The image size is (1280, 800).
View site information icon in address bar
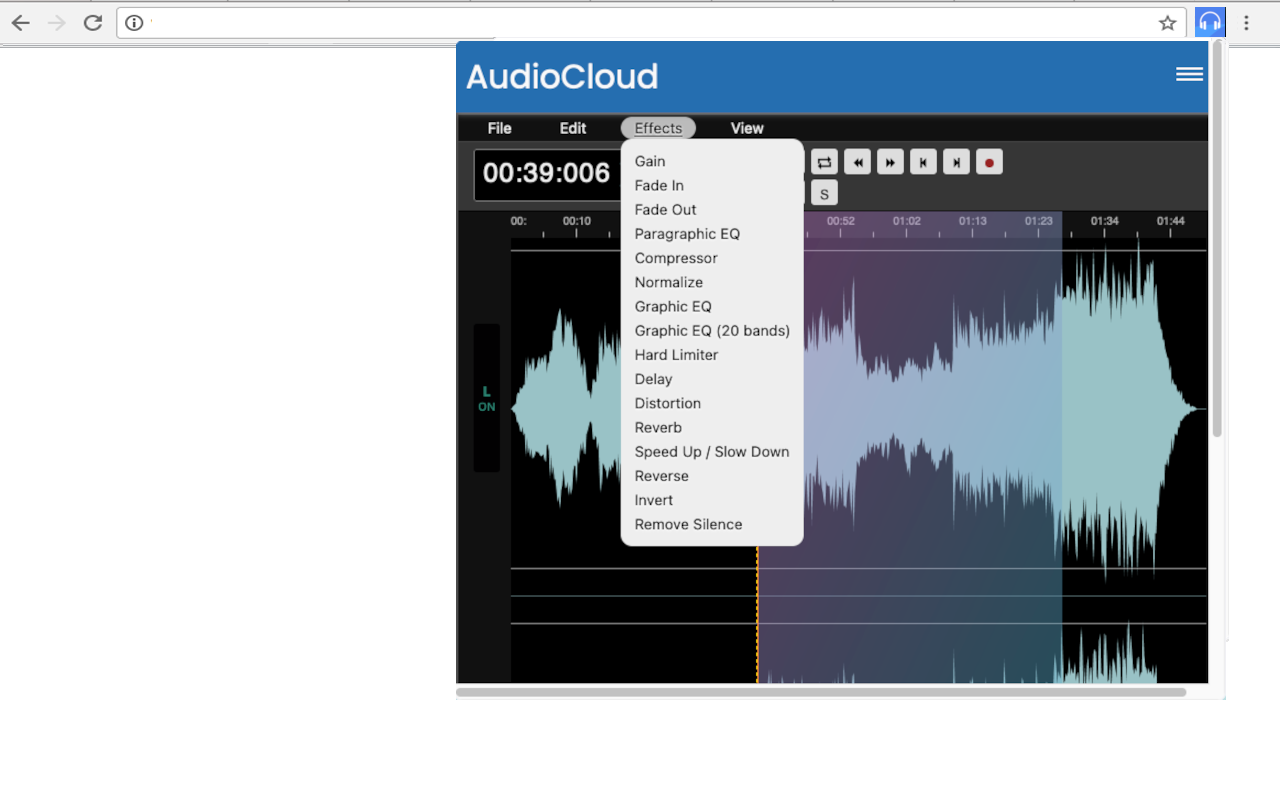coord(134,23)
